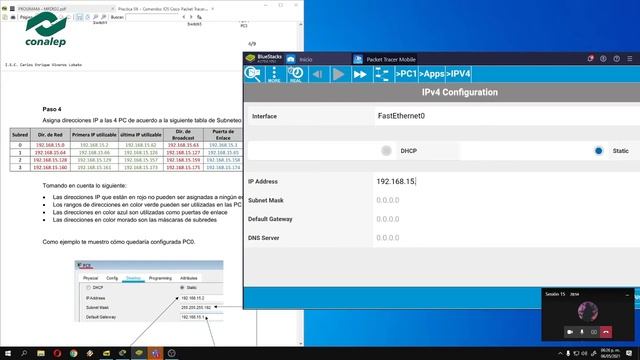640x360 pixels.
Task: Click the Buscar search field in PDF viewer
Action: 152,17
